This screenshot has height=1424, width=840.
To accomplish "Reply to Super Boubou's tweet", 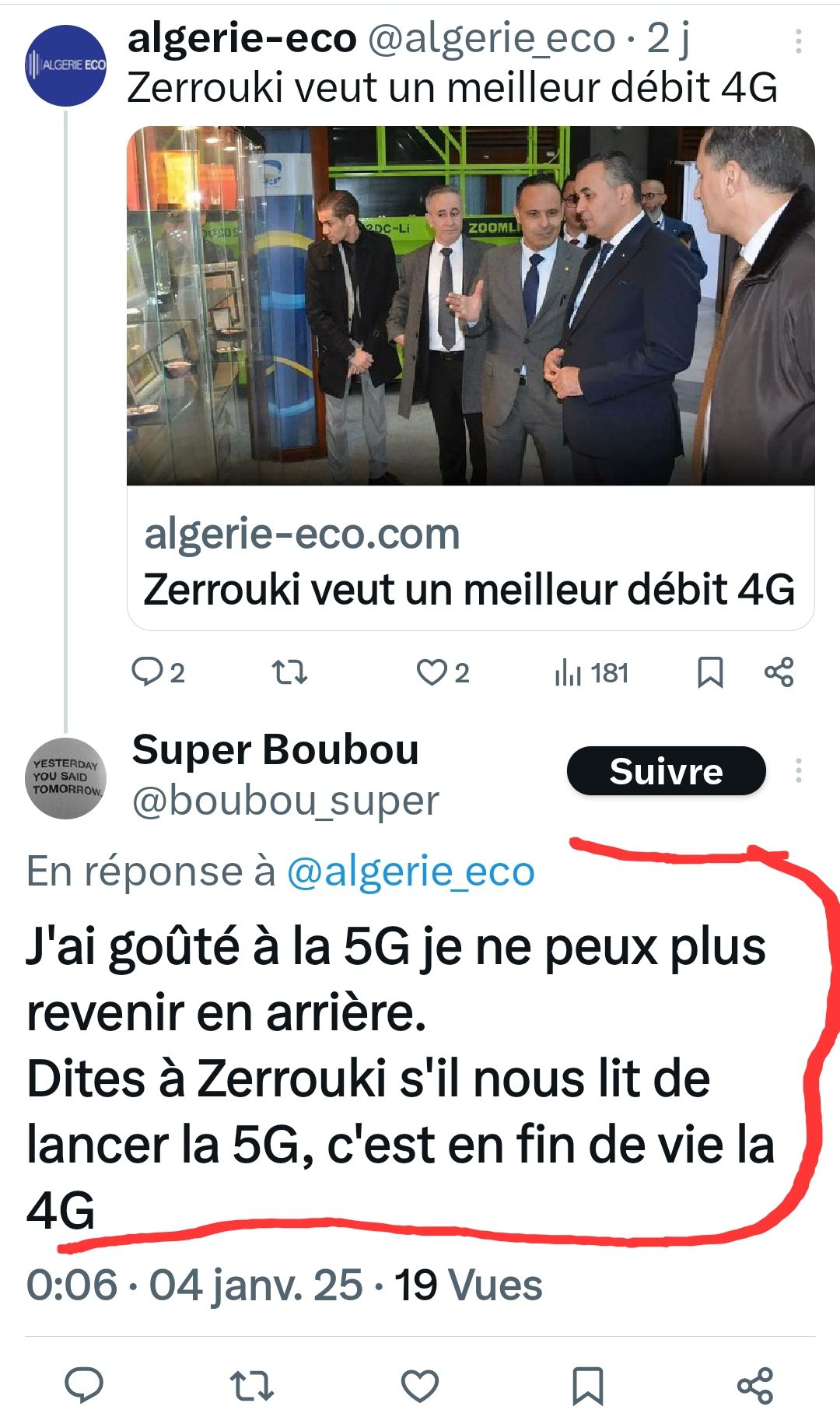I will tap(84, 1385).
